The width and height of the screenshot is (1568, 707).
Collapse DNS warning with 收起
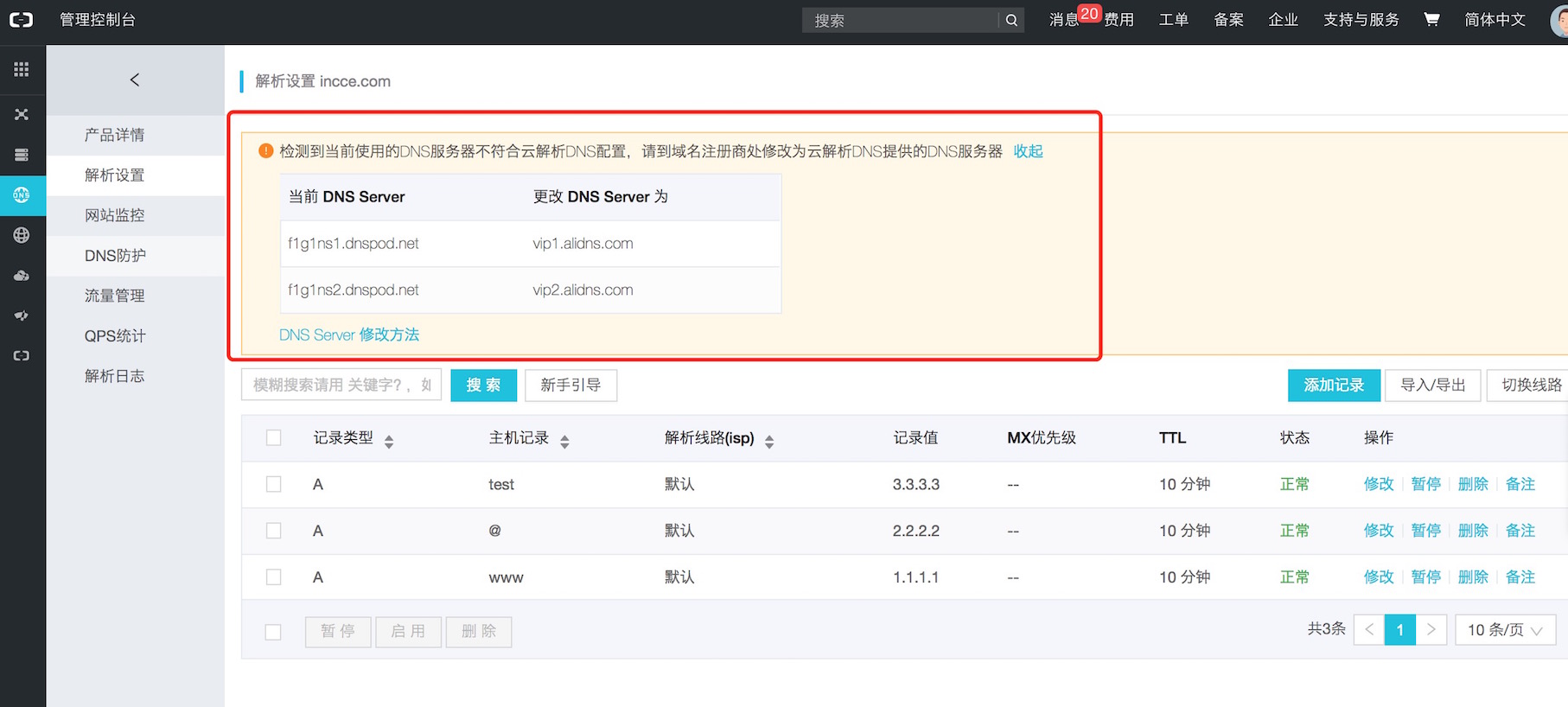(1029, 151)
